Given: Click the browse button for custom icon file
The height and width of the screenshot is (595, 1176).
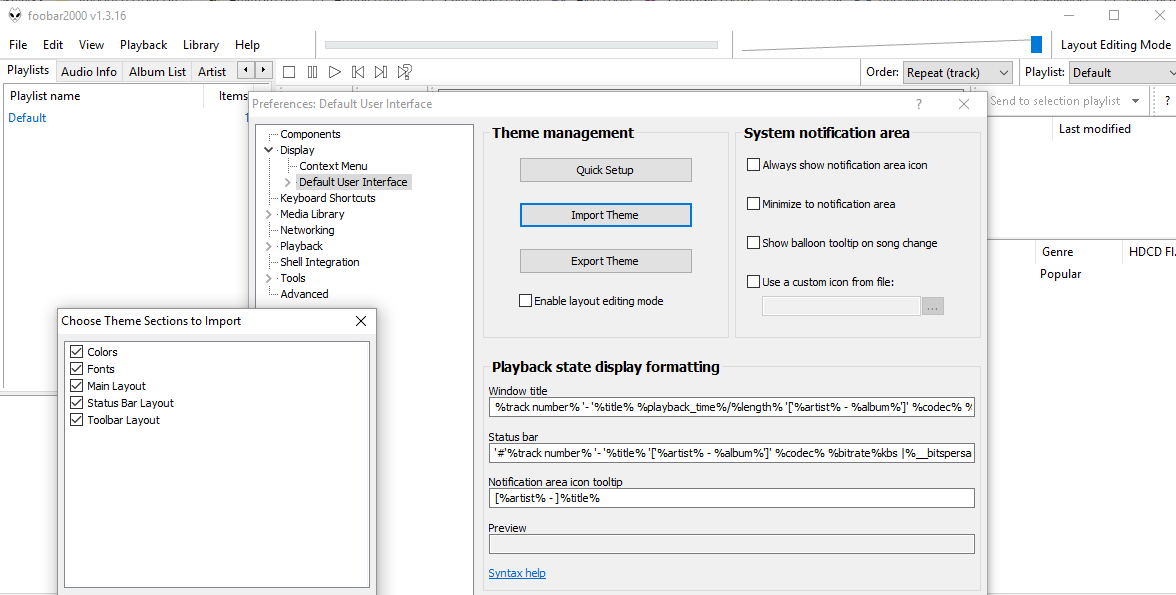Looking at the screenshot, I should tap(933, 307).
